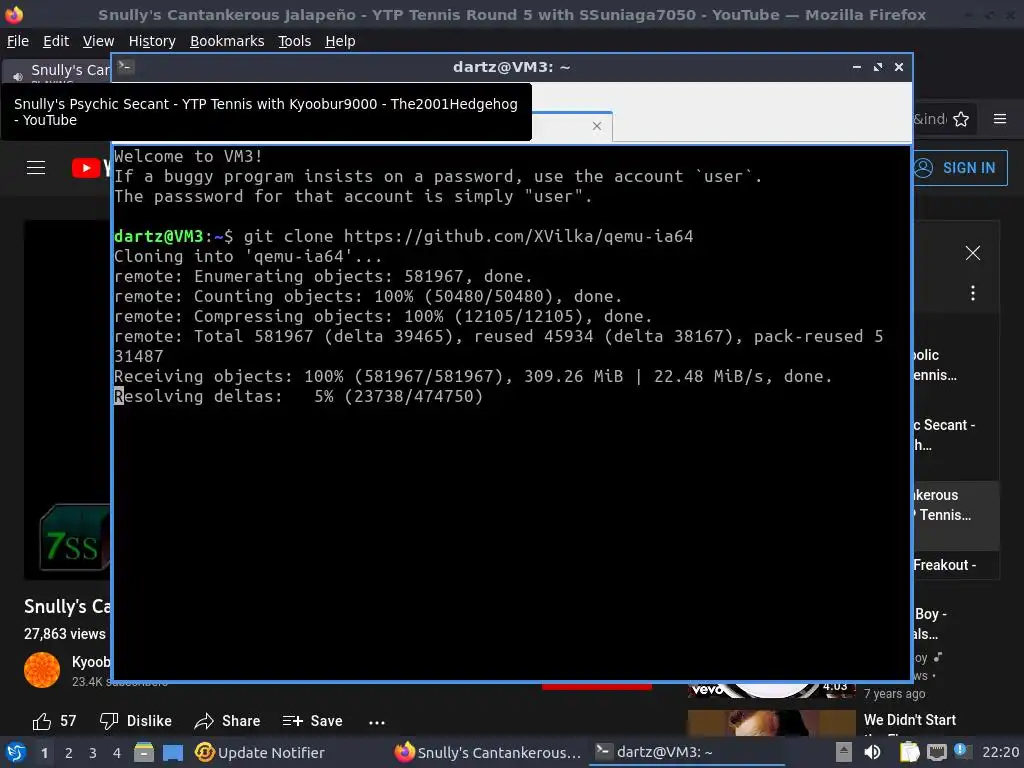Select the Snully's Cantankerous browser tab
Screen dimensions: 1024x768
57,71
